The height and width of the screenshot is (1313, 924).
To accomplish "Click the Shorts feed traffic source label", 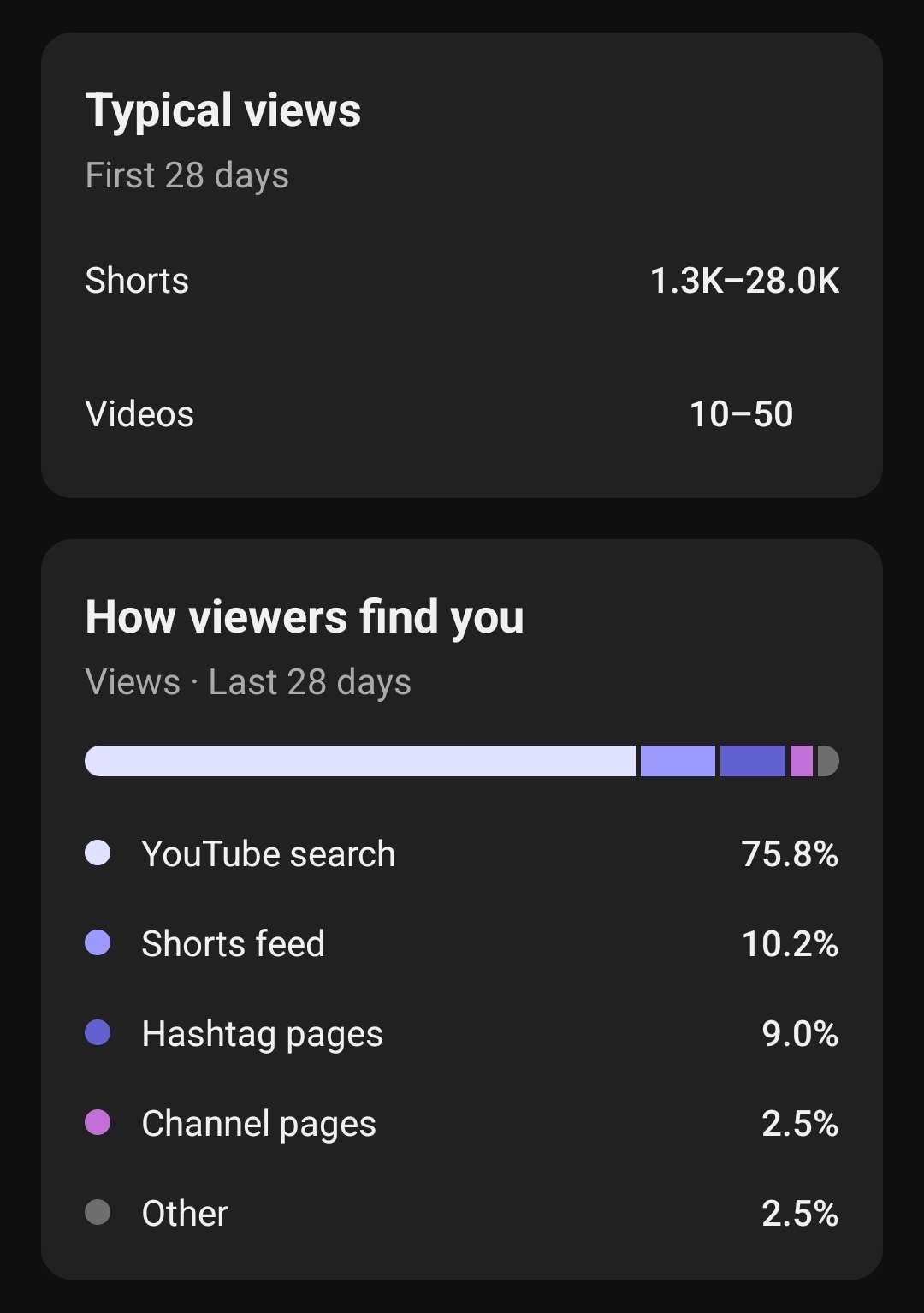I will [233, 943].
